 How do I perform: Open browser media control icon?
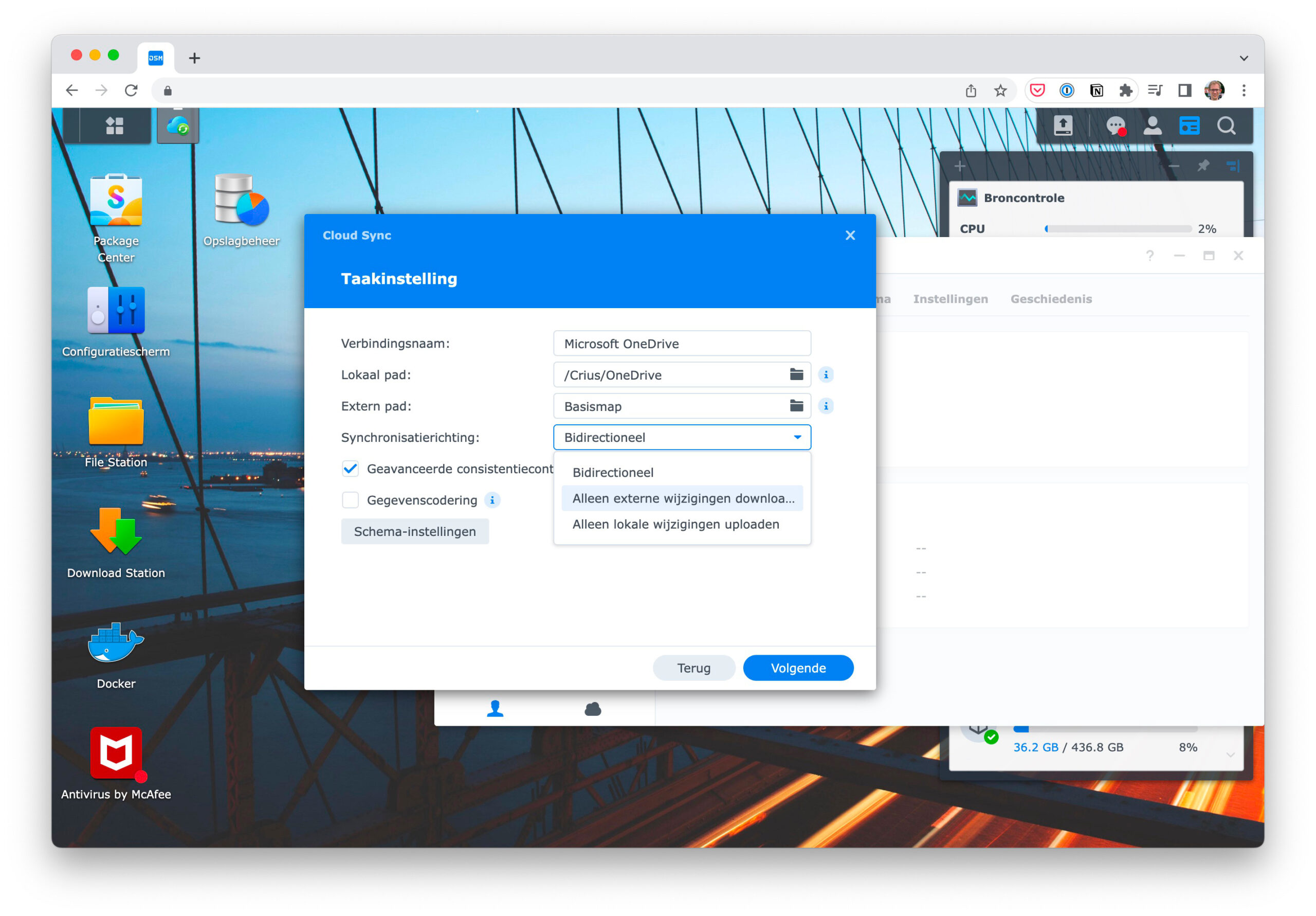[x=1155, y=90]
